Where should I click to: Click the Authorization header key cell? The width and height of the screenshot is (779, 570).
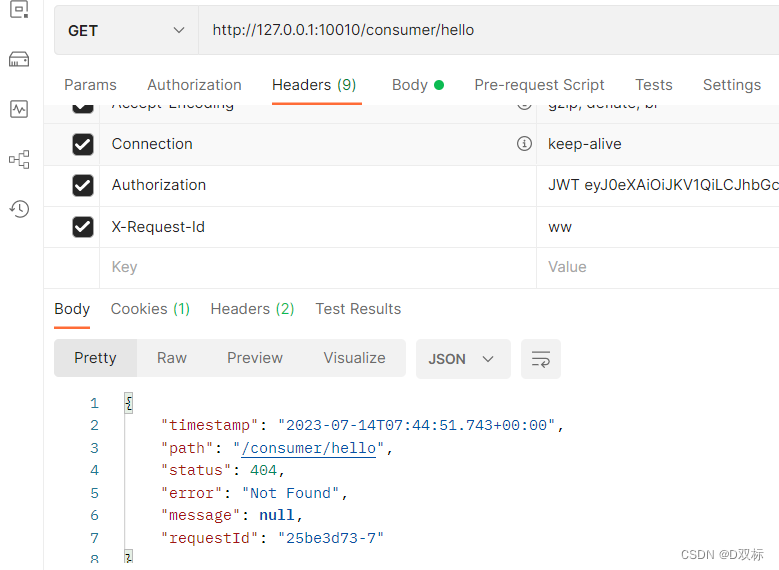[317, 185]
